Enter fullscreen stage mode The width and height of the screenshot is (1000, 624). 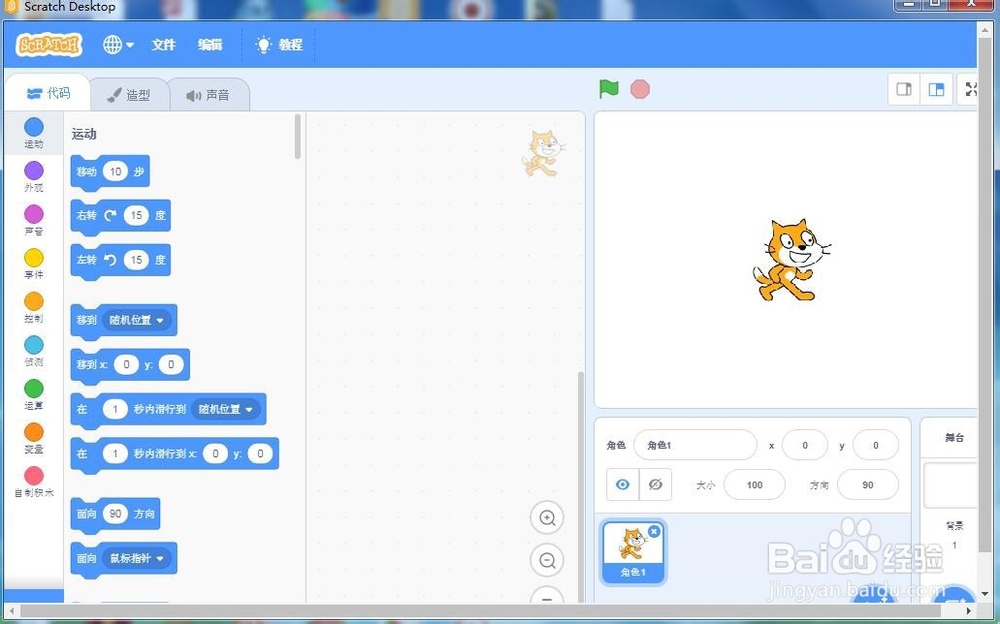[970, 89]
